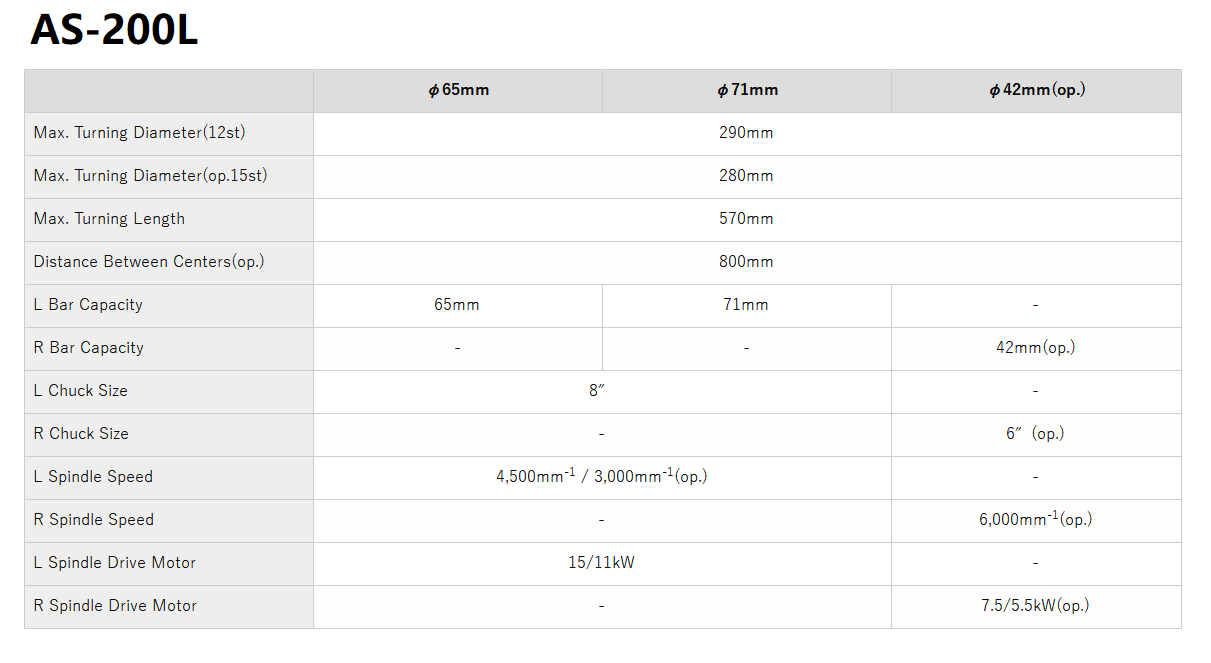Click the 8″ chuck size value

(x=598, y=391)
